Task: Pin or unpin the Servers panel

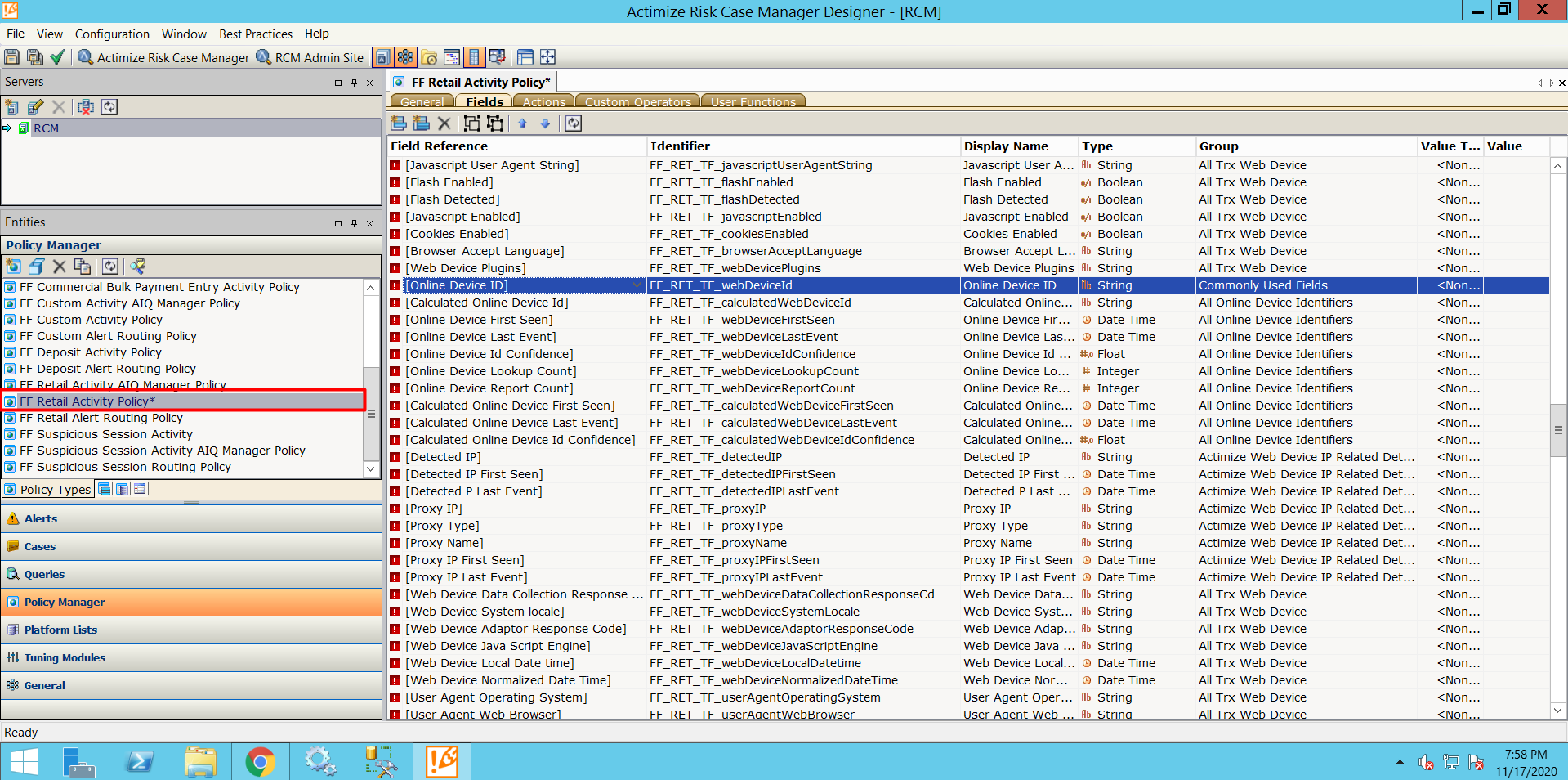Action: coord(354,83)
